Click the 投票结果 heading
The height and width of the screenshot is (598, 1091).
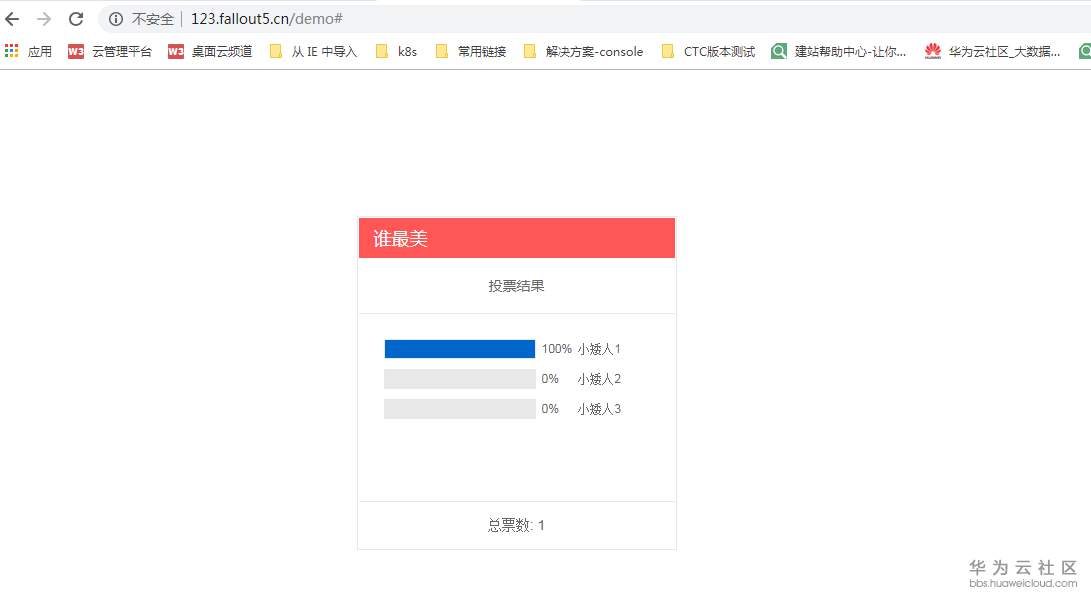(x=516, y=286)
